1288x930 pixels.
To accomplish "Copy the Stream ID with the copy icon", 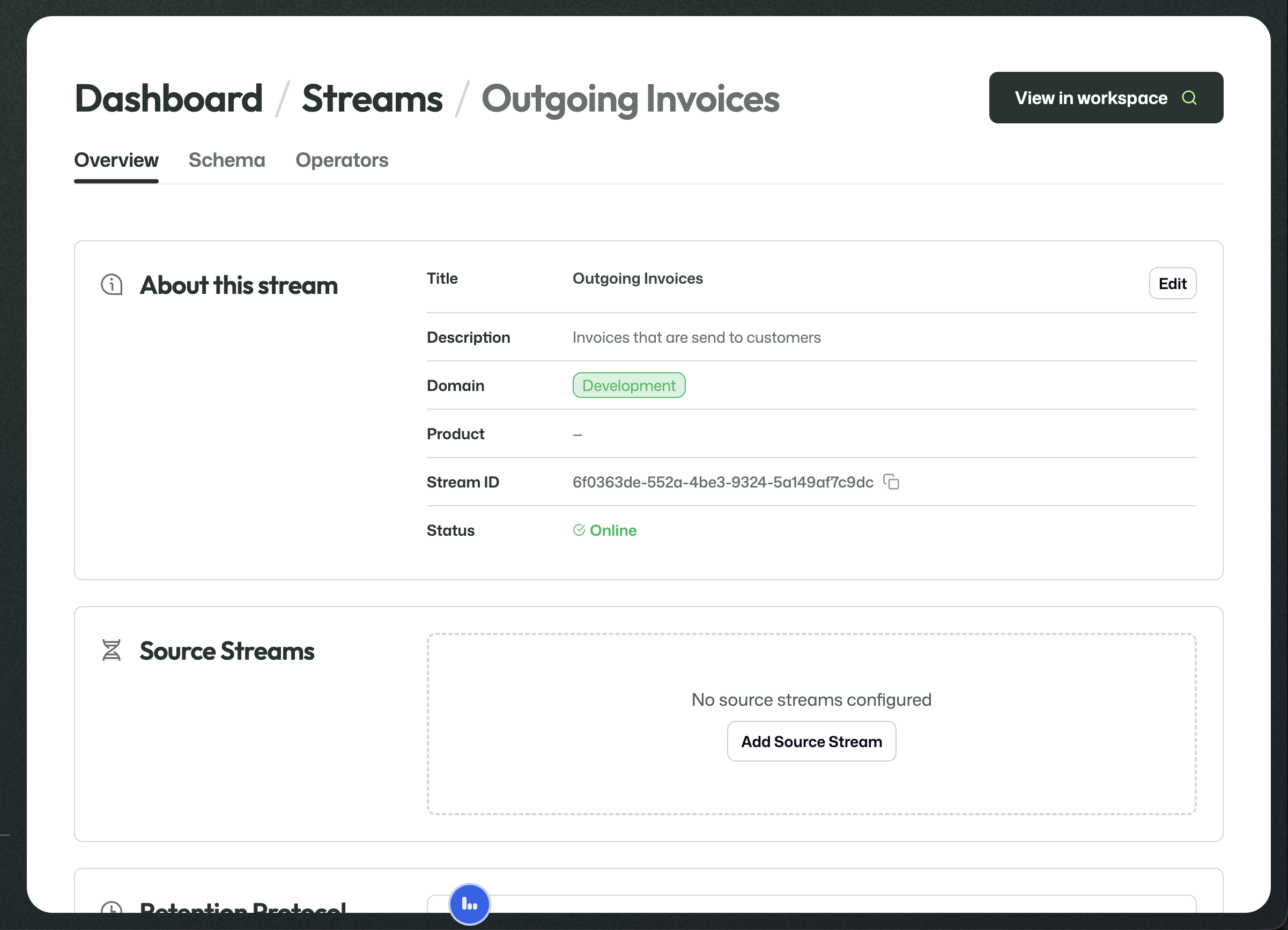I will [x=891, y=482].
